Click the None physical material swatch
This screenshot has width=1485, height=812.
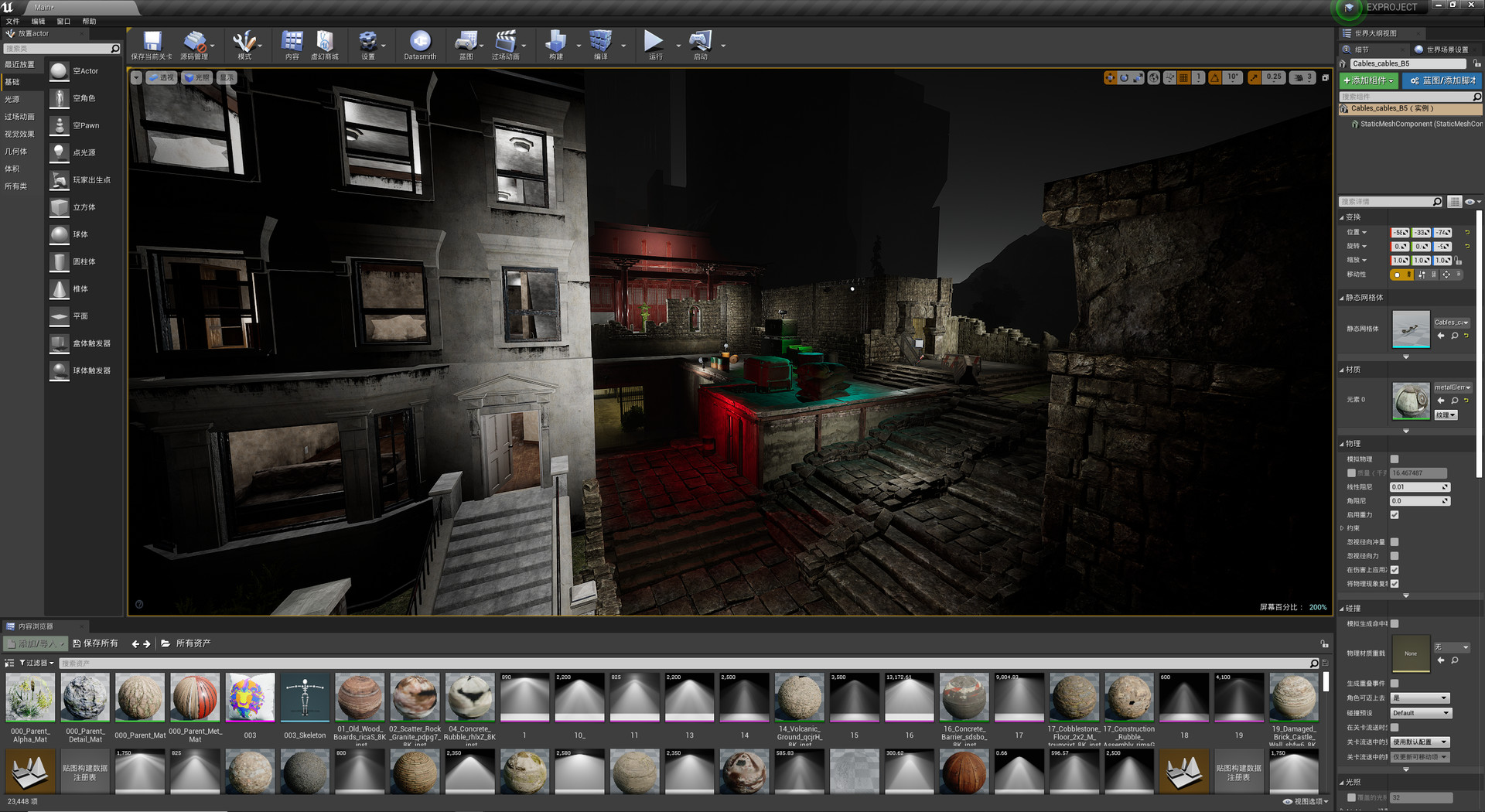(1410, 653)
